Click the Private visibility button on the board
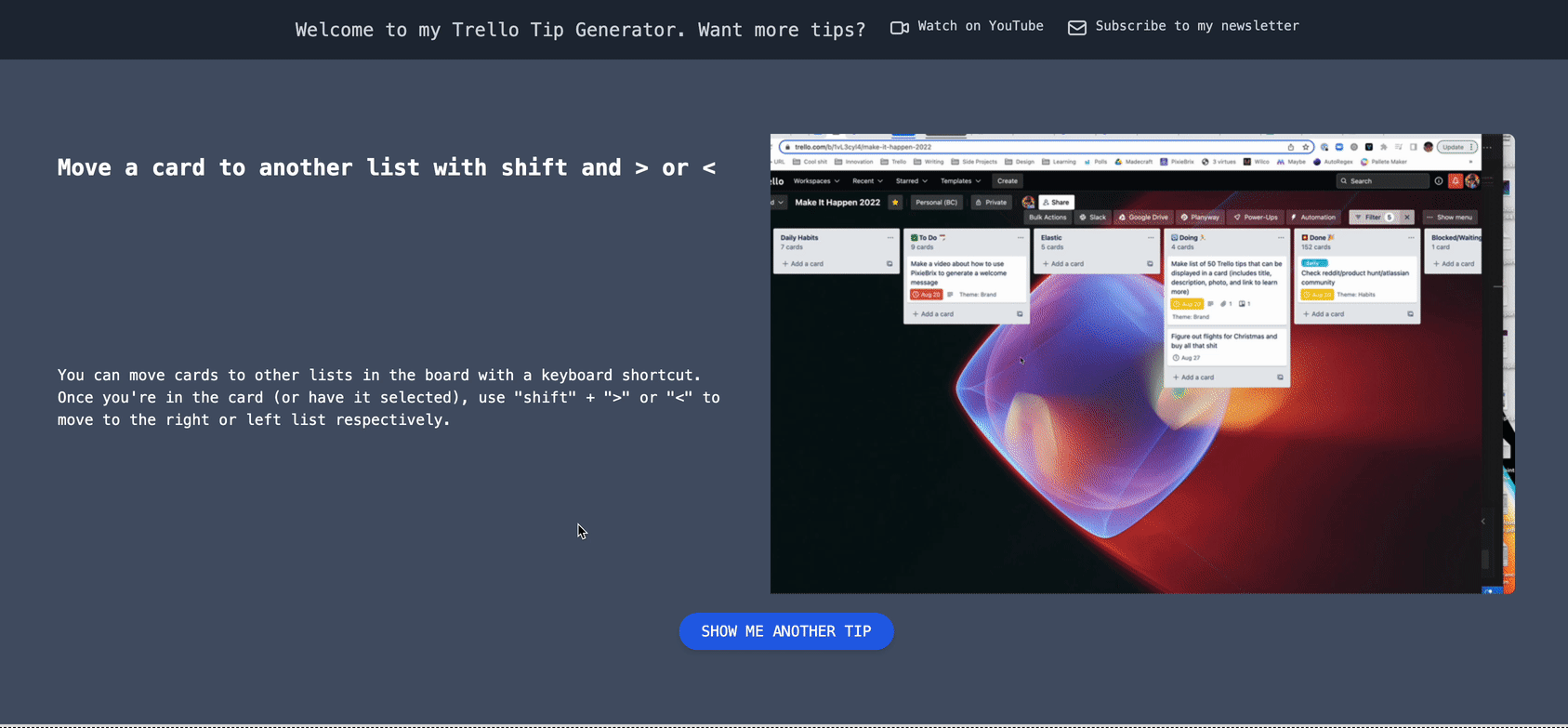This screenshot has width=1568, height=728. tap(991, 202)
